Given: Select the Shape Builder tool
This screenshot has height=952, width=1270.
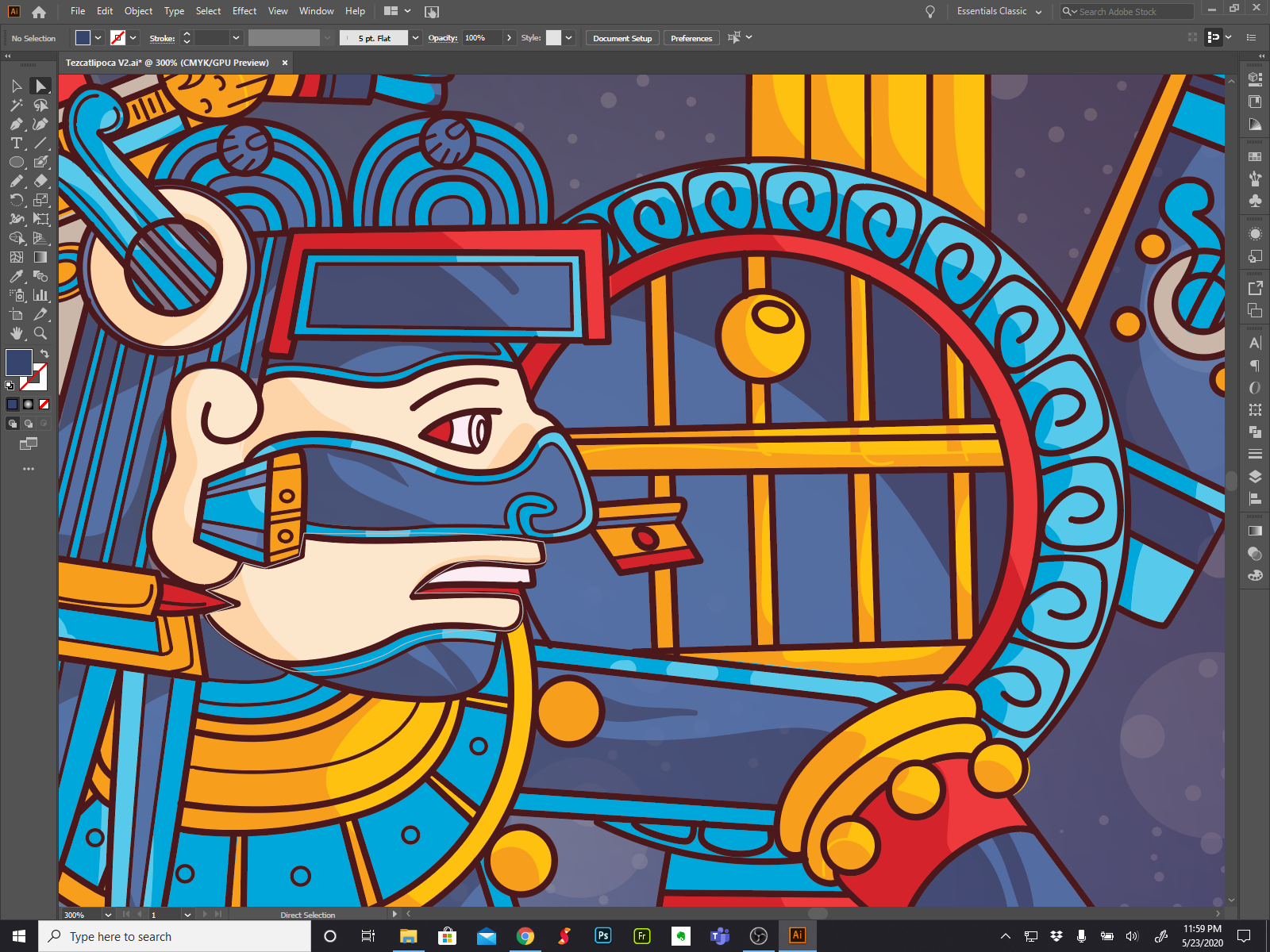Looking at the screenshot, I should point(17,238).
